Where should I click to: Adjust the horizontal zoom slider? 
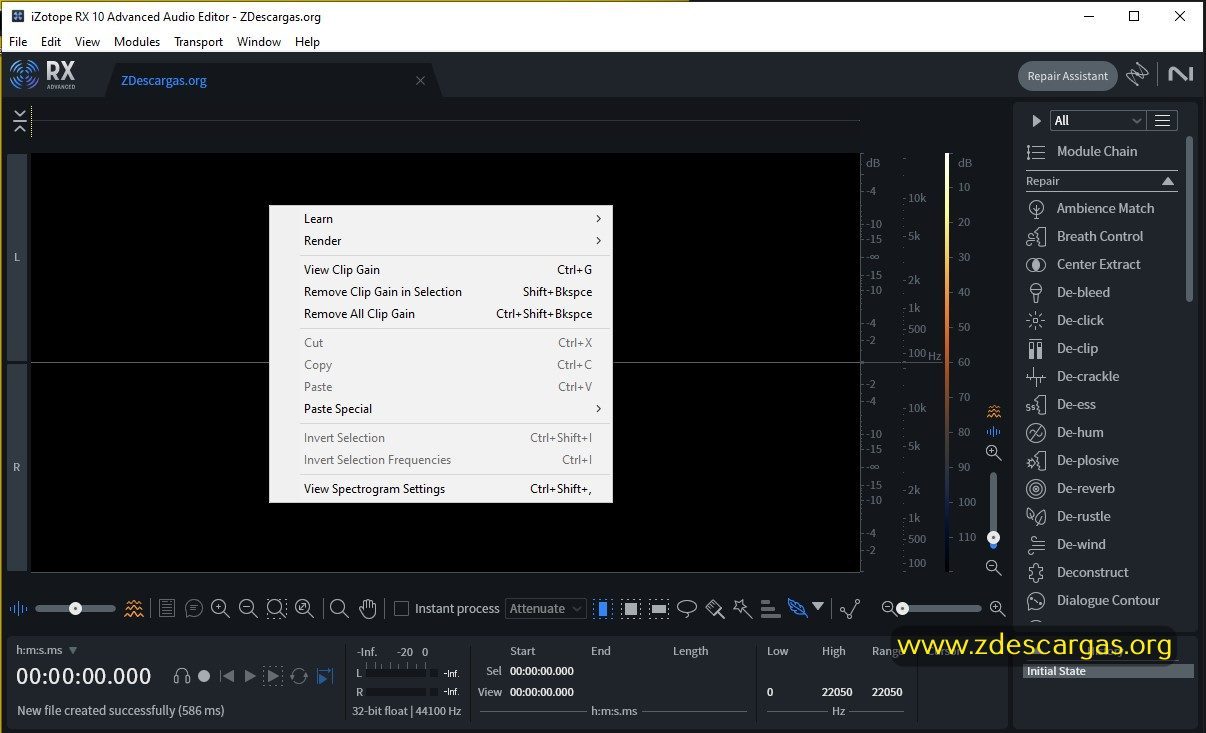pos(940,608)
